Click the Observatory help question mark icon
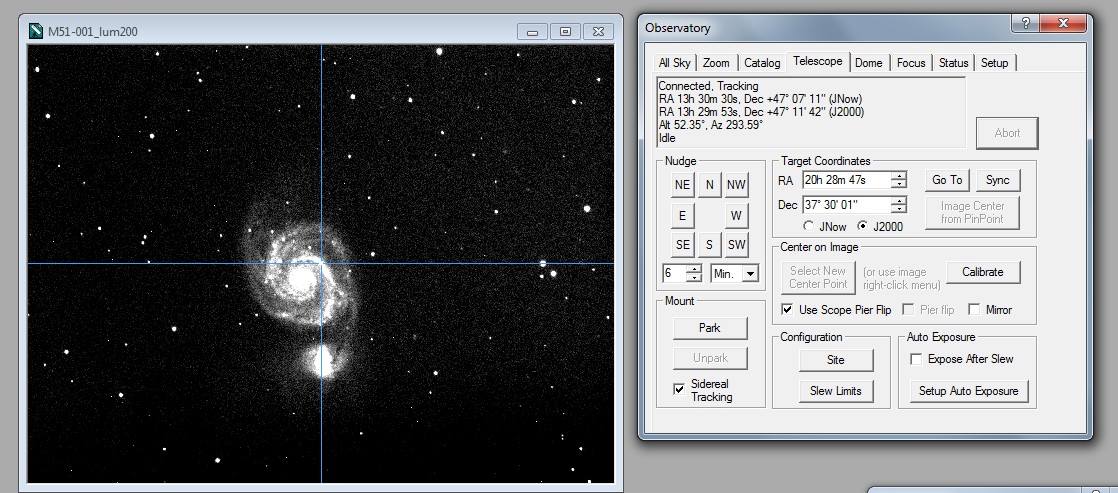Image resolution: width=1118 pixels, height=493 pixels. 1024,24
